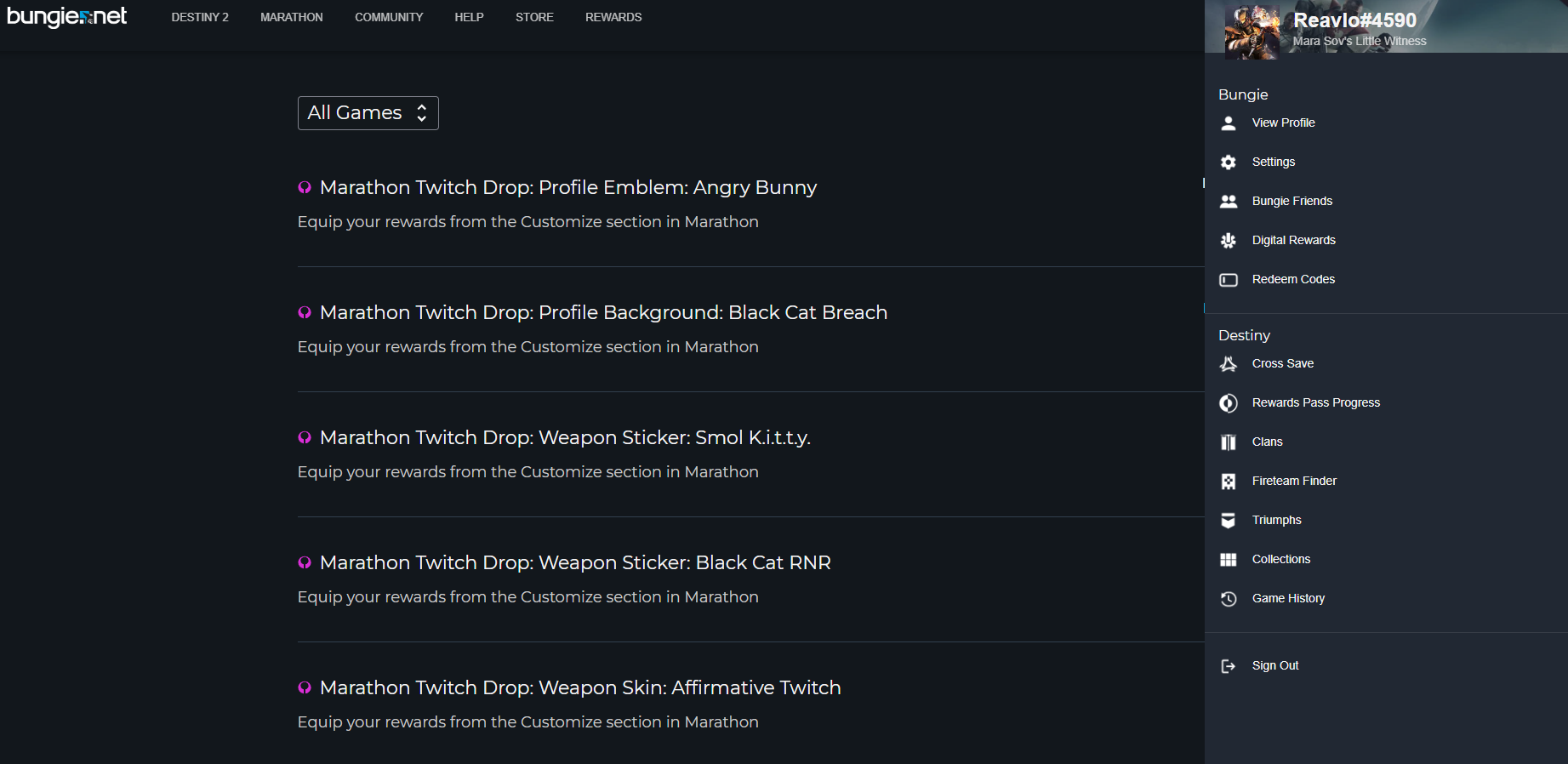Open the Clans link in sidebar
The image size is (1568, 764).
1267,442
